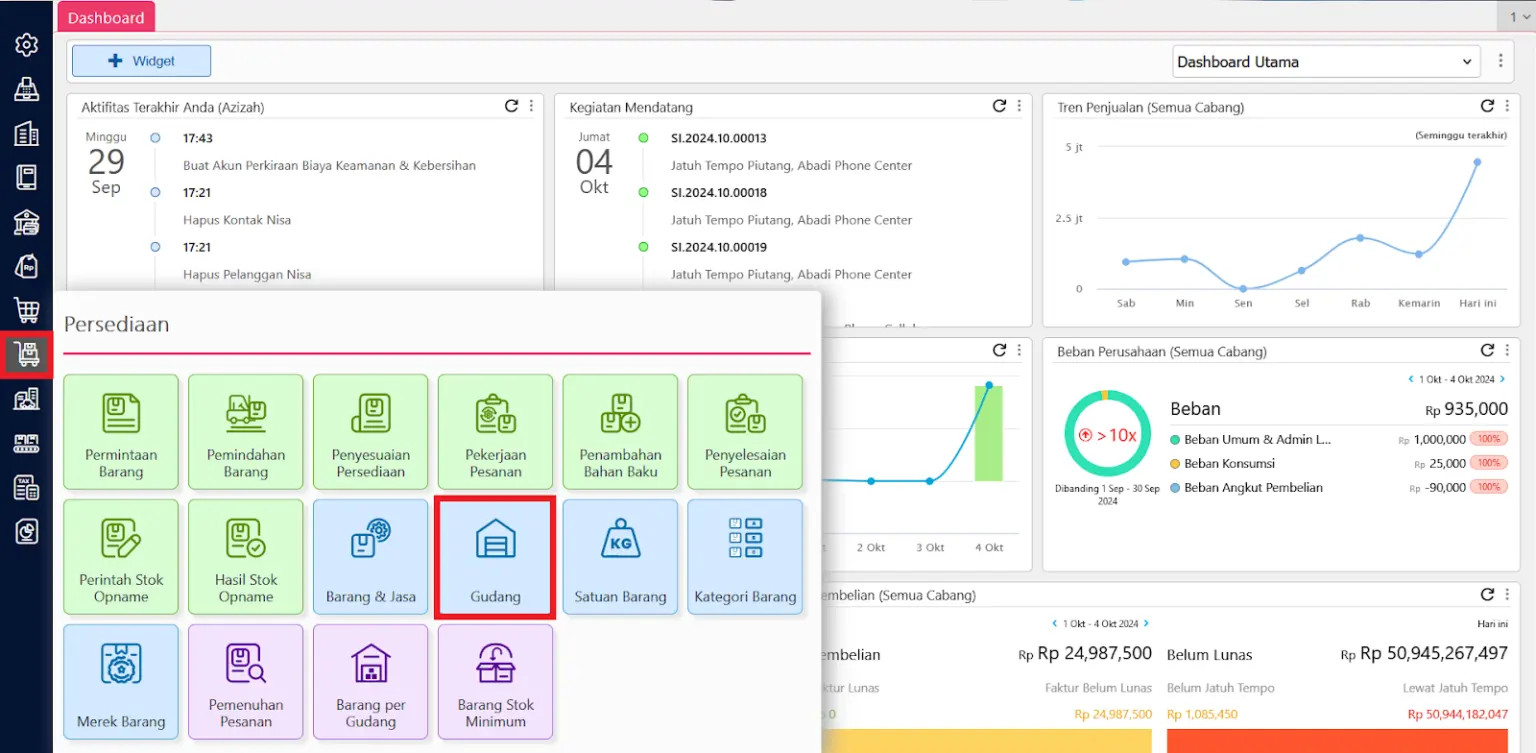The height and width of the screenshot is (753, 1536).
Task: Expand the Dashboard Utama dropdown
Action: pyautogui.click(x=1326, y=62)
